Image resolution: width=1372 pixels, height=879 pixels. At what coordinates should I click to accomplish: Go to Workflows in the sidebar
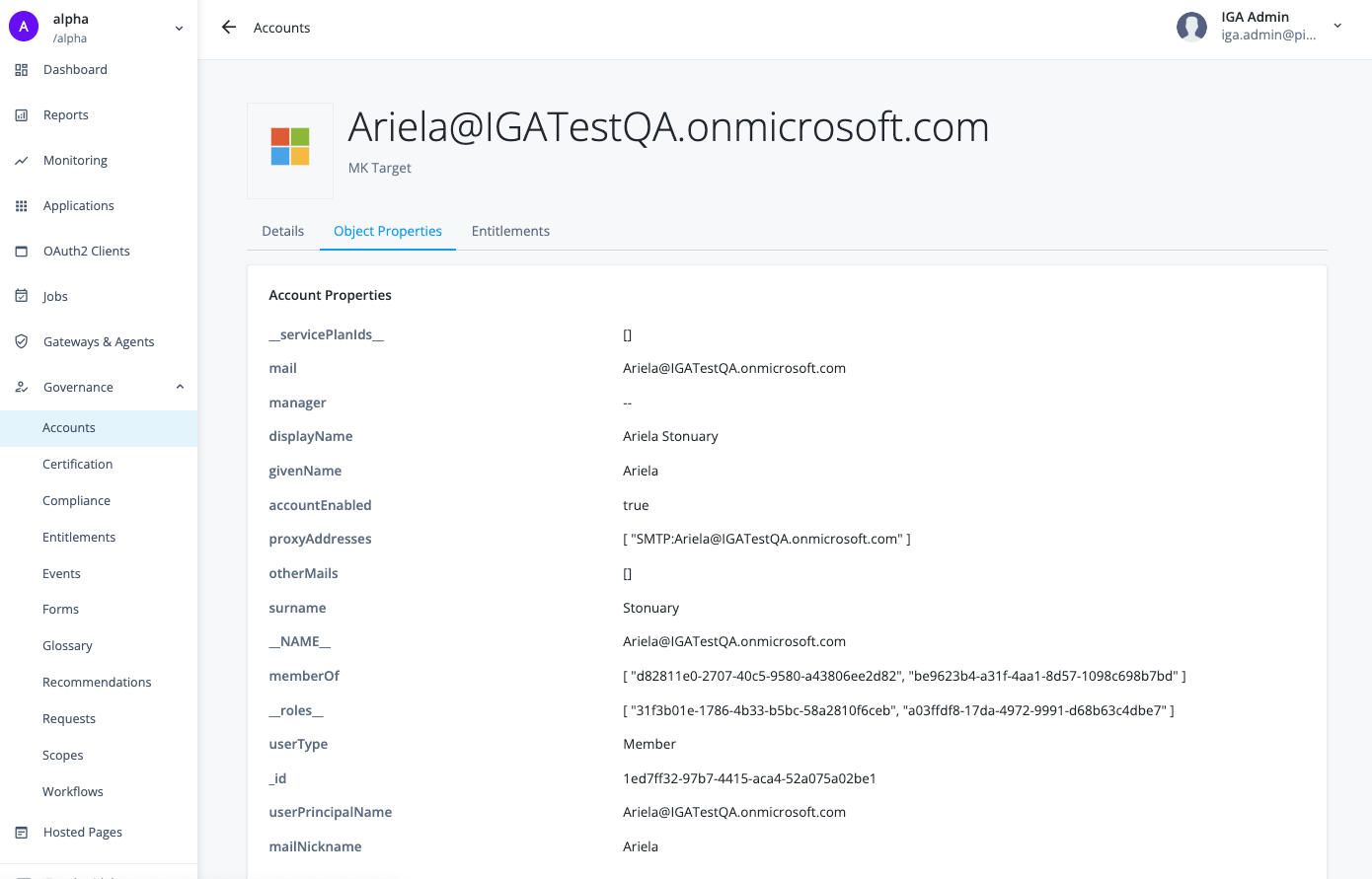pos(72,791)
